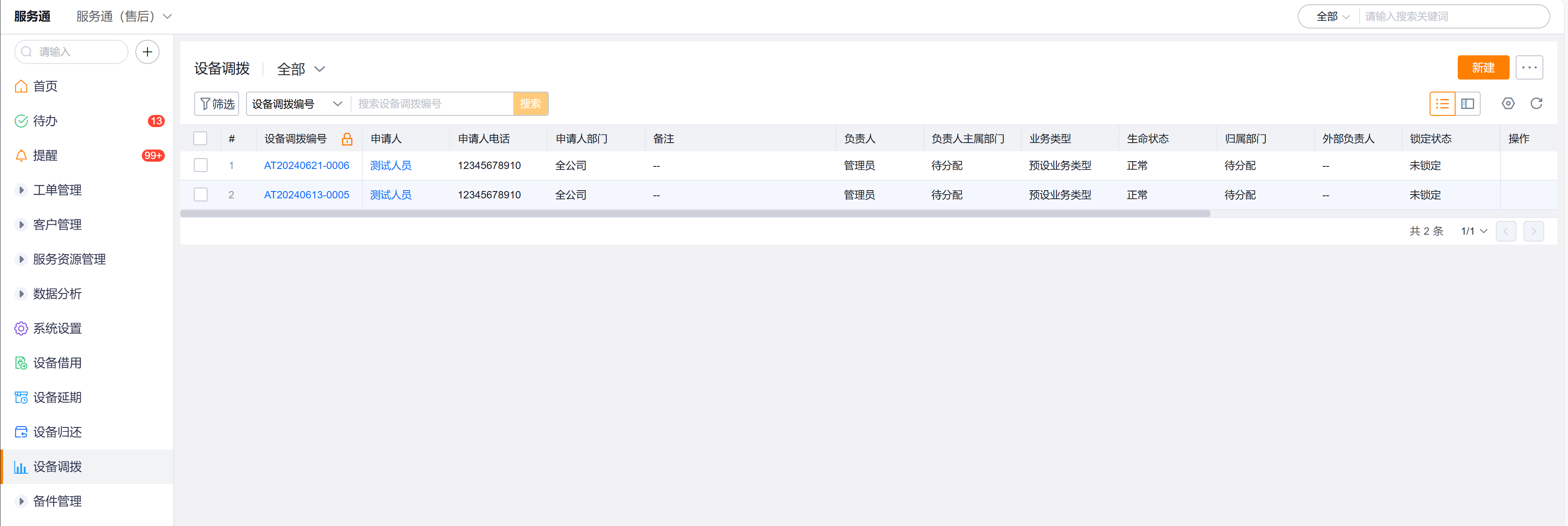Open the 全部 view dropdown beside 设备调拨

click(301, 69)
